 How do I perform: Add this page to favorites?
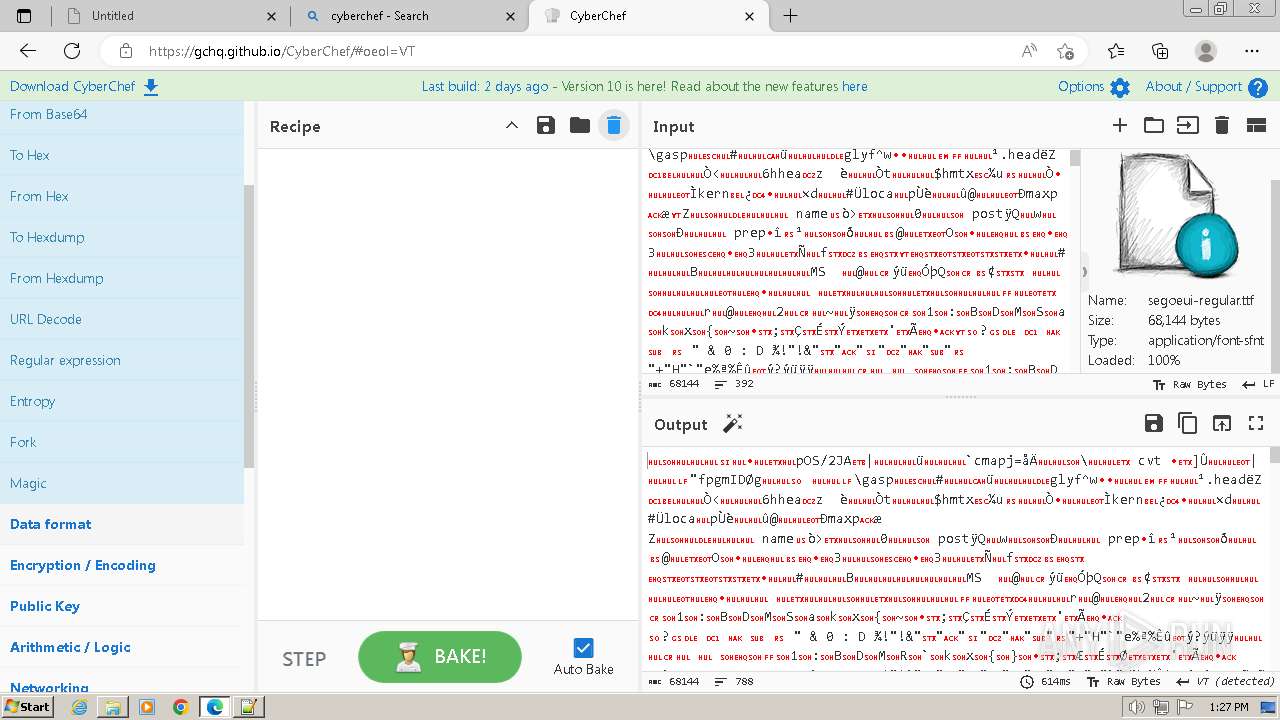pos(1066,51)
